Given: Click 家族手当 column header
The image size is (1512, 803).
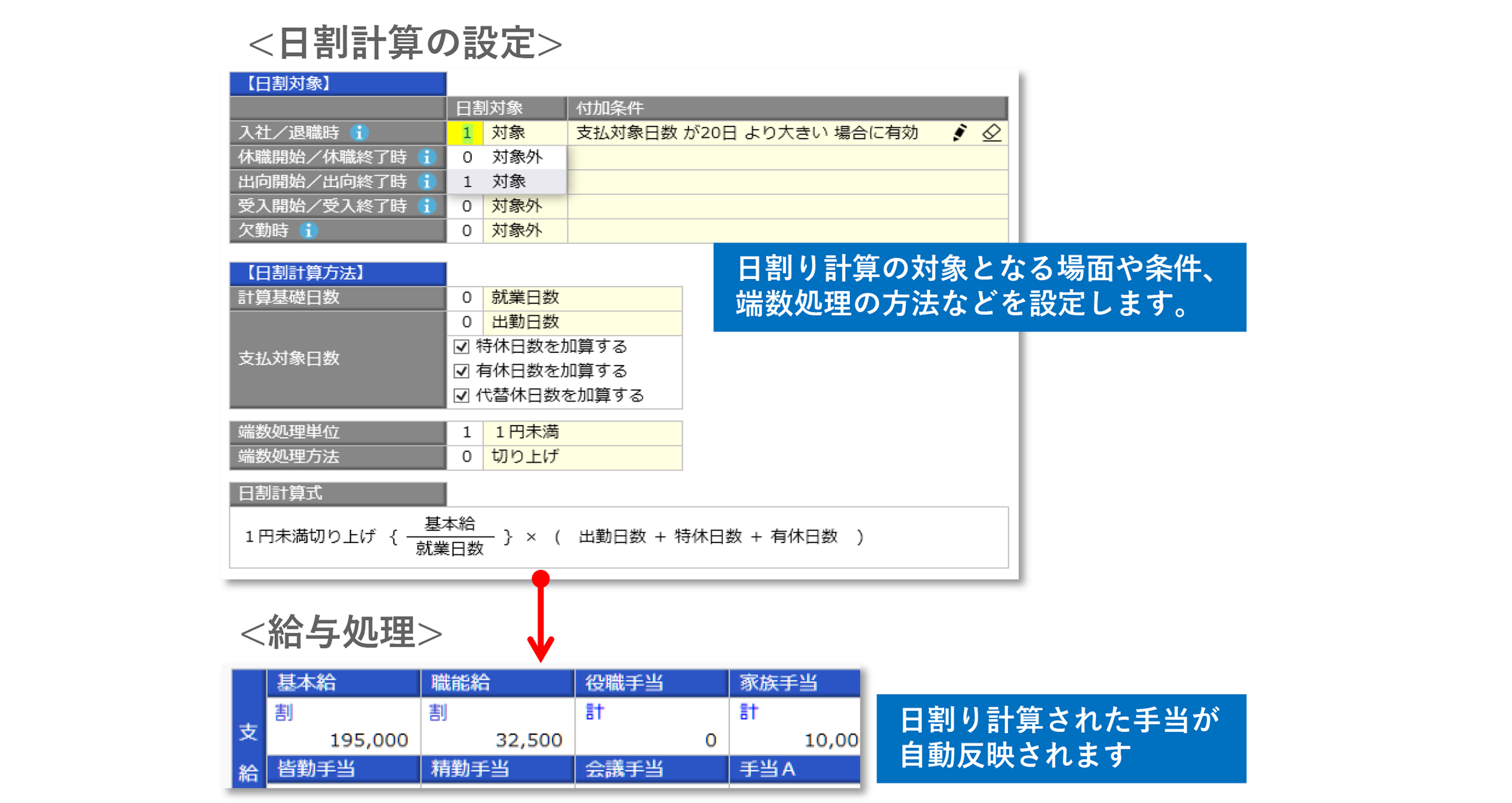Looking at the screenshot, I should point(795,682).
